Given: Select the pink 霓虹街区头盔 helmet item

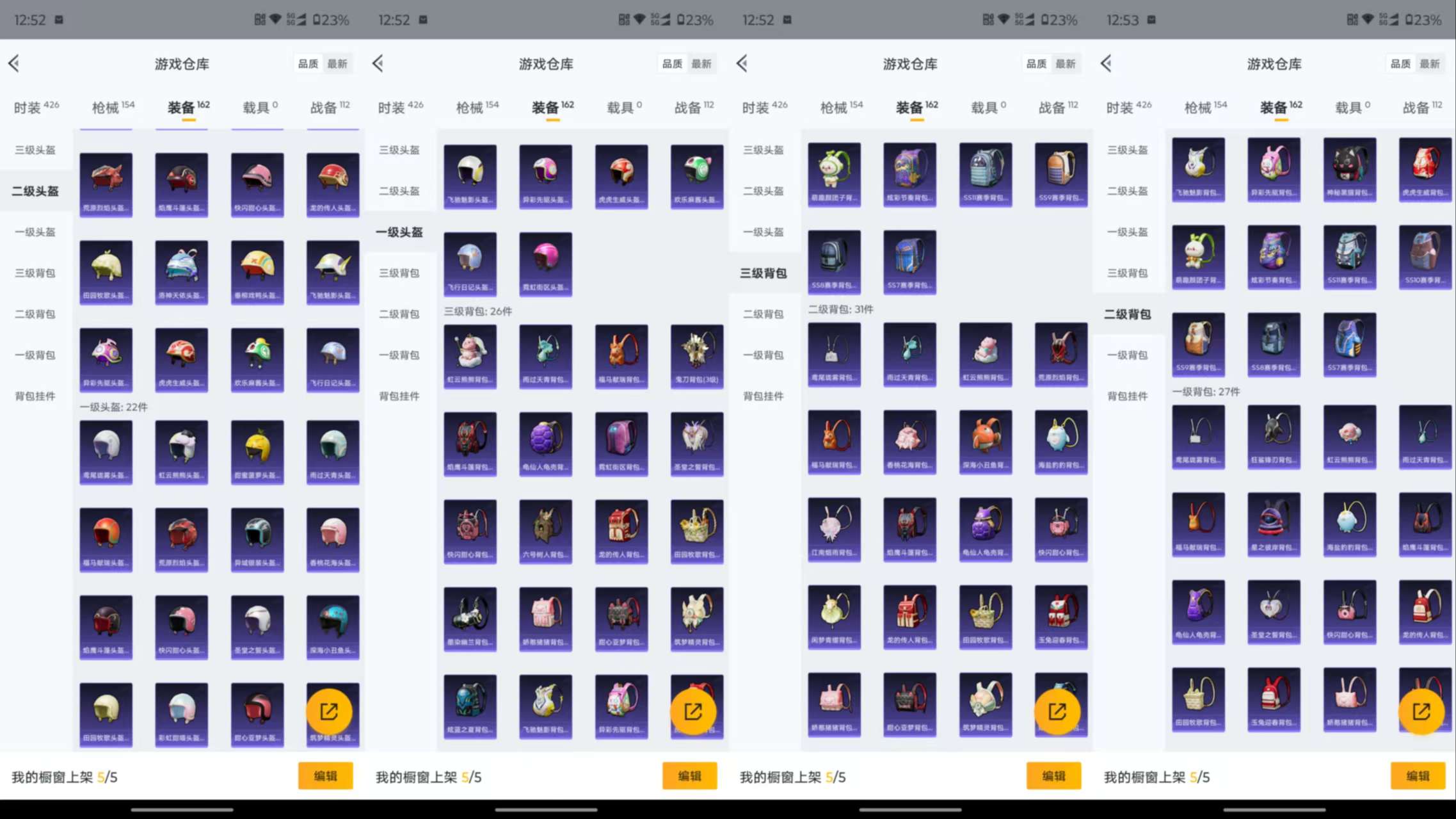Looking at the screenshot, I should tap(545, 263).
